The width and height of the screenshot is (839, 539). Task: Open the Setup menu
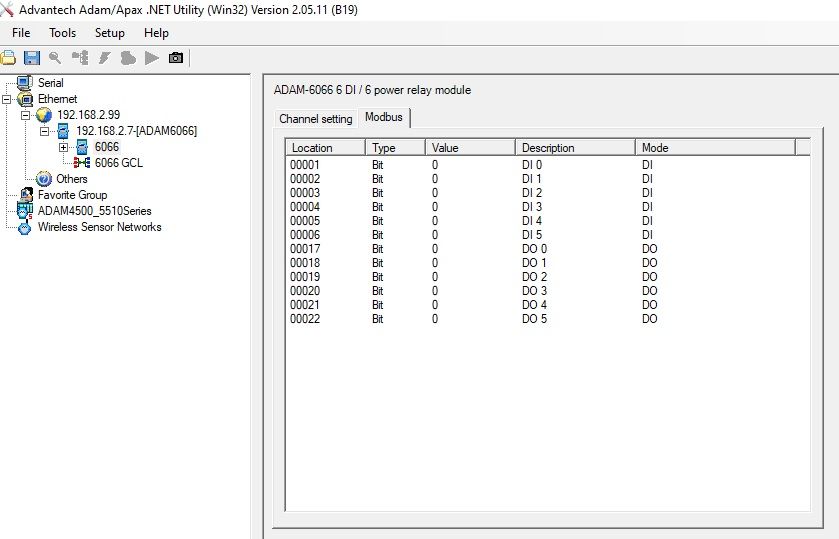110,33
